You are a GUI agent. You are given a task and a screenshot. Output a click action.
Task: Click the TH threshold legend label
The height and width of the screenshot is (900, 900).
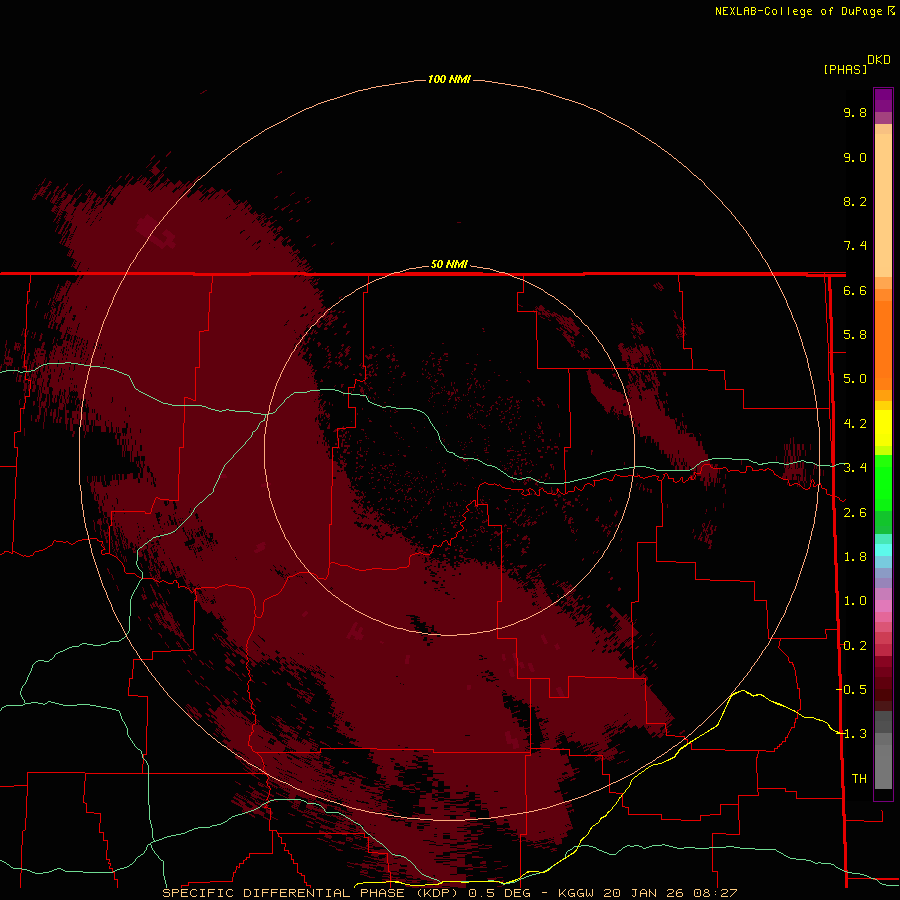click(859, 779)
